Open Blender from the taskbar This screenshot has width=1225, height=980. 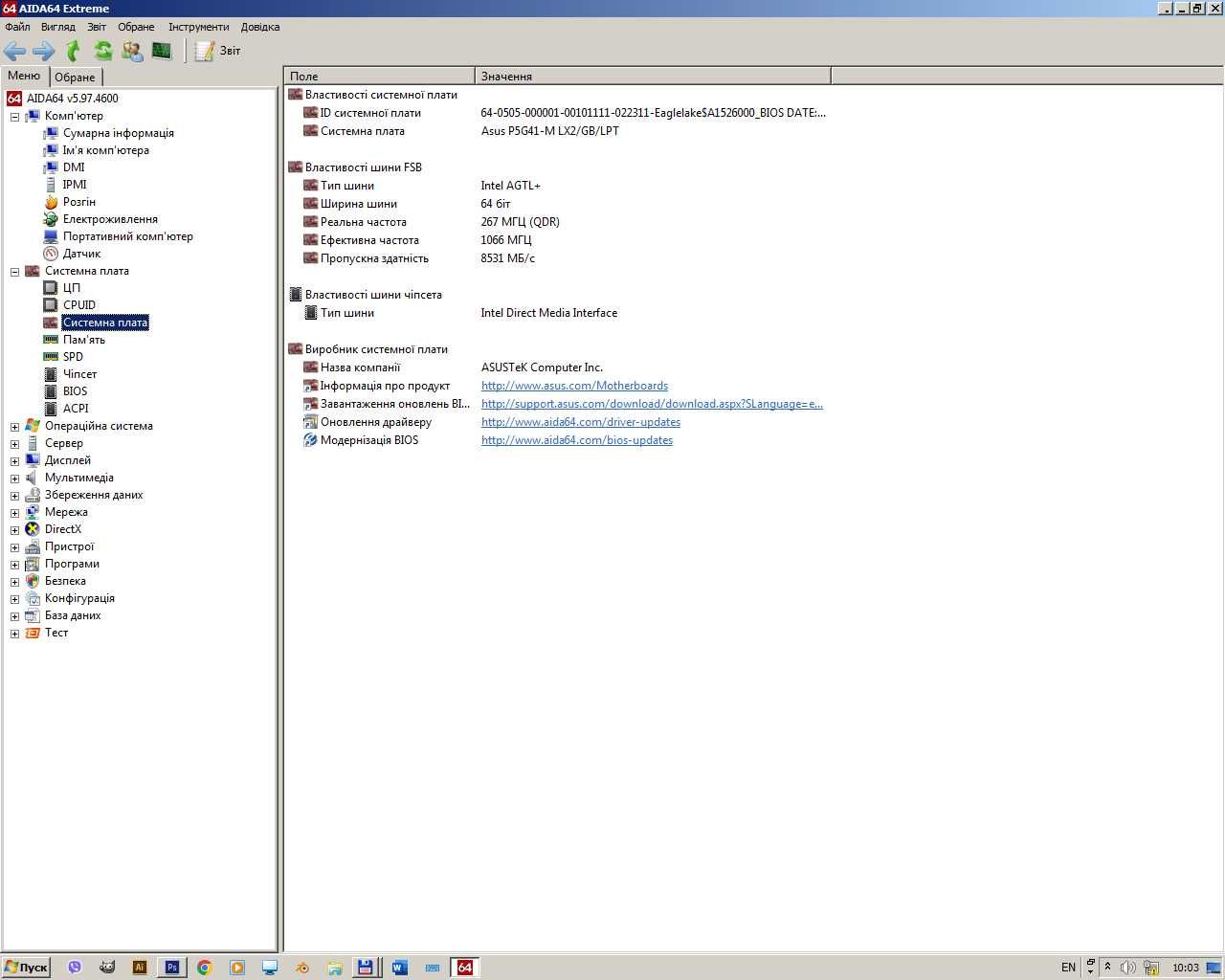pos(301,968)
